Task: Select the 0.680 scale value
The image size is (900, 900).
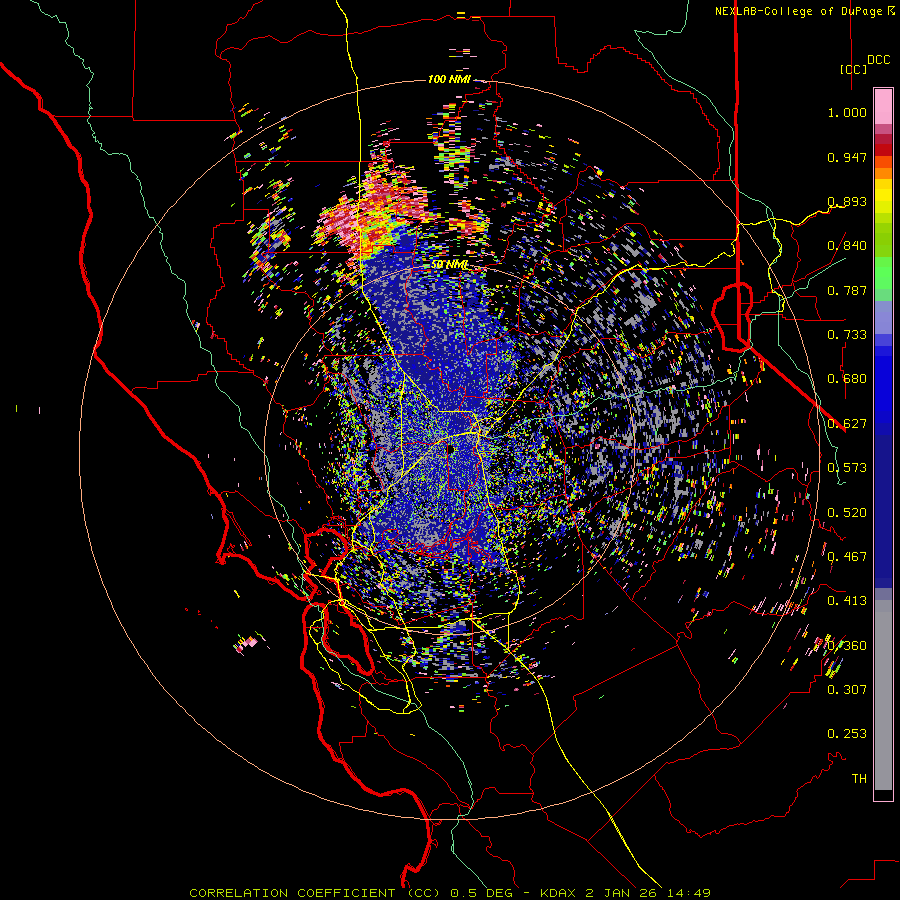Action: click(x=847, y=379)
